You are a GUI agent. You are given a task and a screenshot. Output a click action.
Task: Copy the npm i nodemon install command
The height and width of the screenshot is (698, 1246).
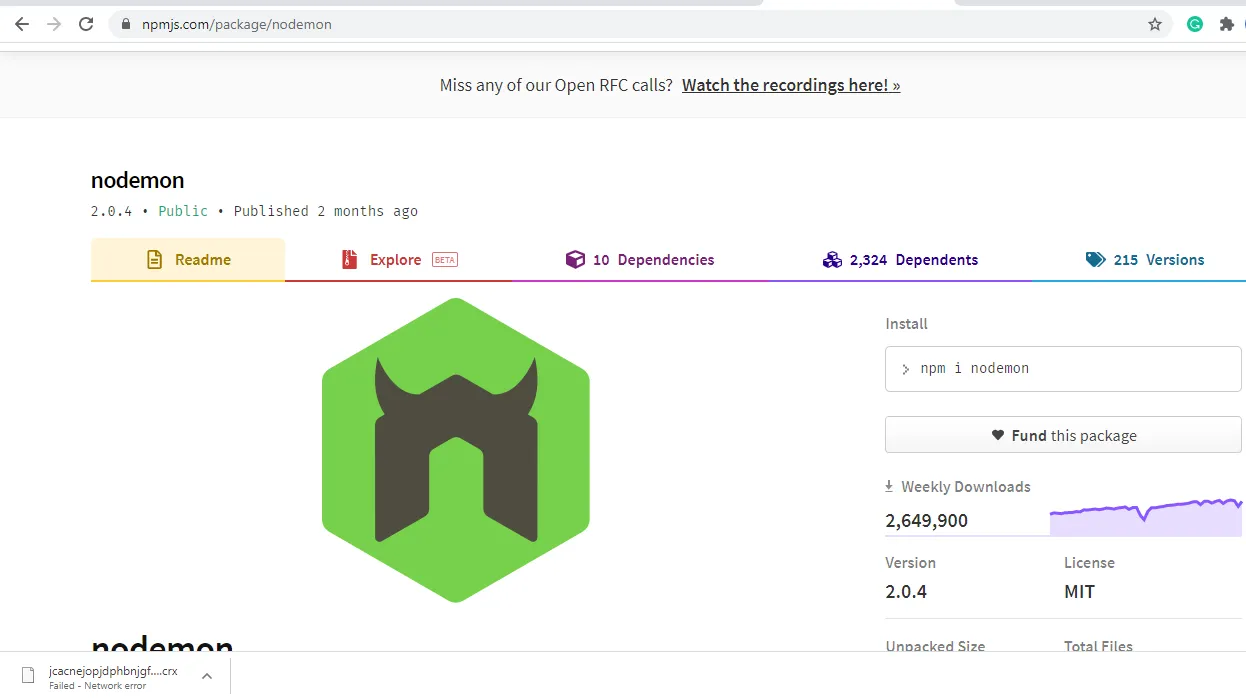(1063, 369)
